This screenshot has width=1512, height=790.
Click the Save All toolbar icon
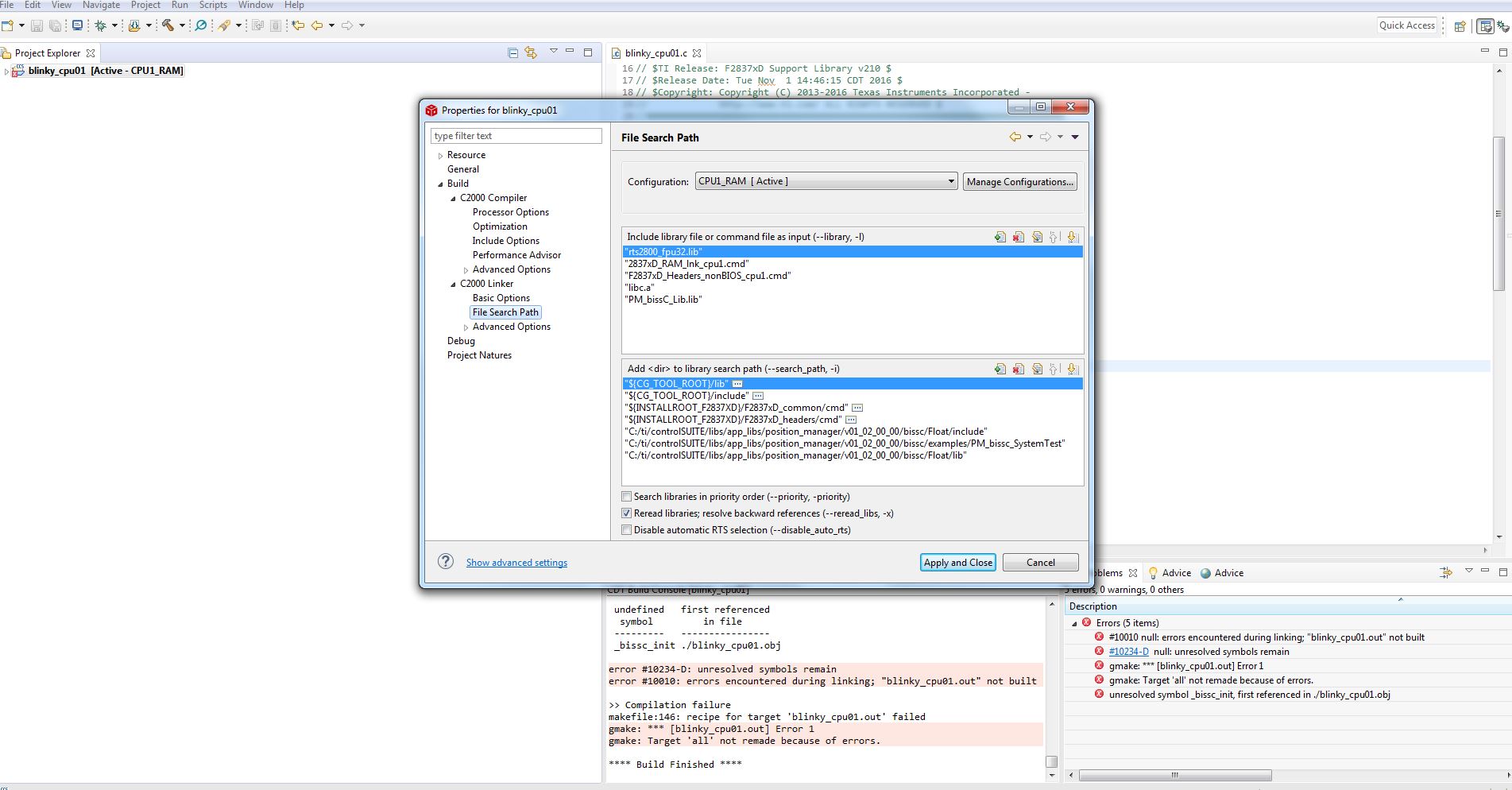55,25
